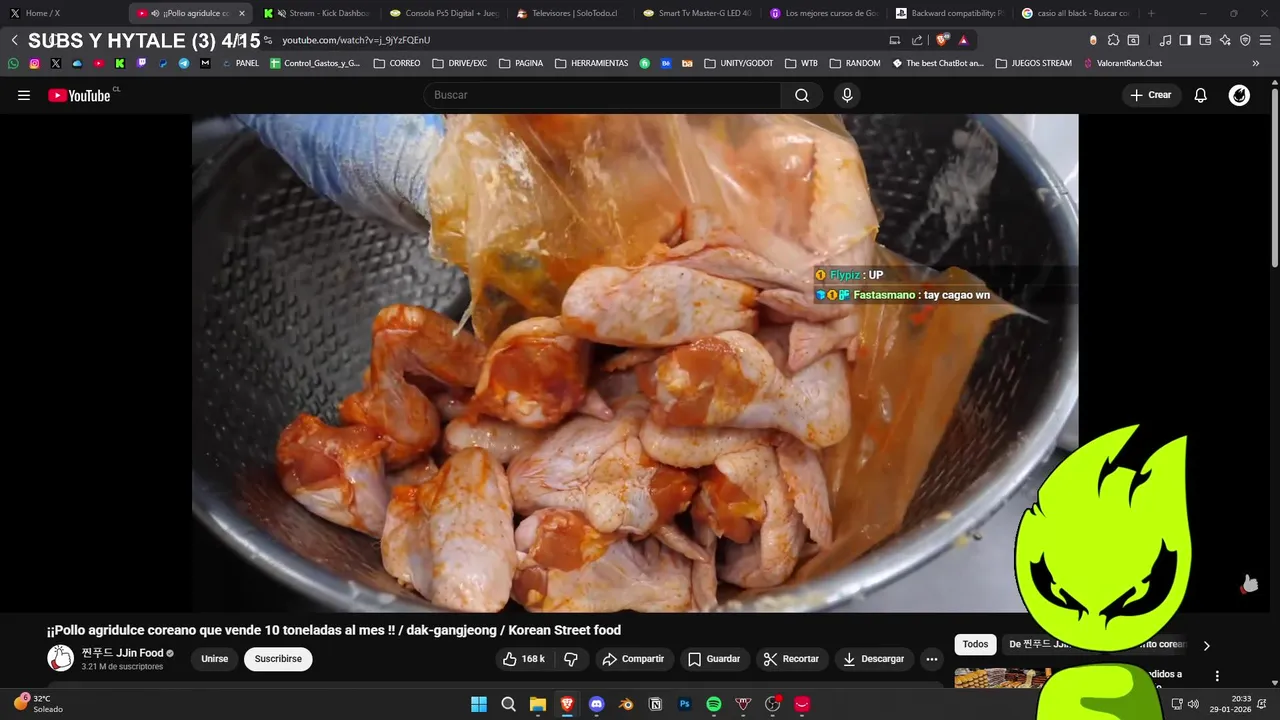
Task: Open the WTB bookmarks folder
Action: coord(802,63)
